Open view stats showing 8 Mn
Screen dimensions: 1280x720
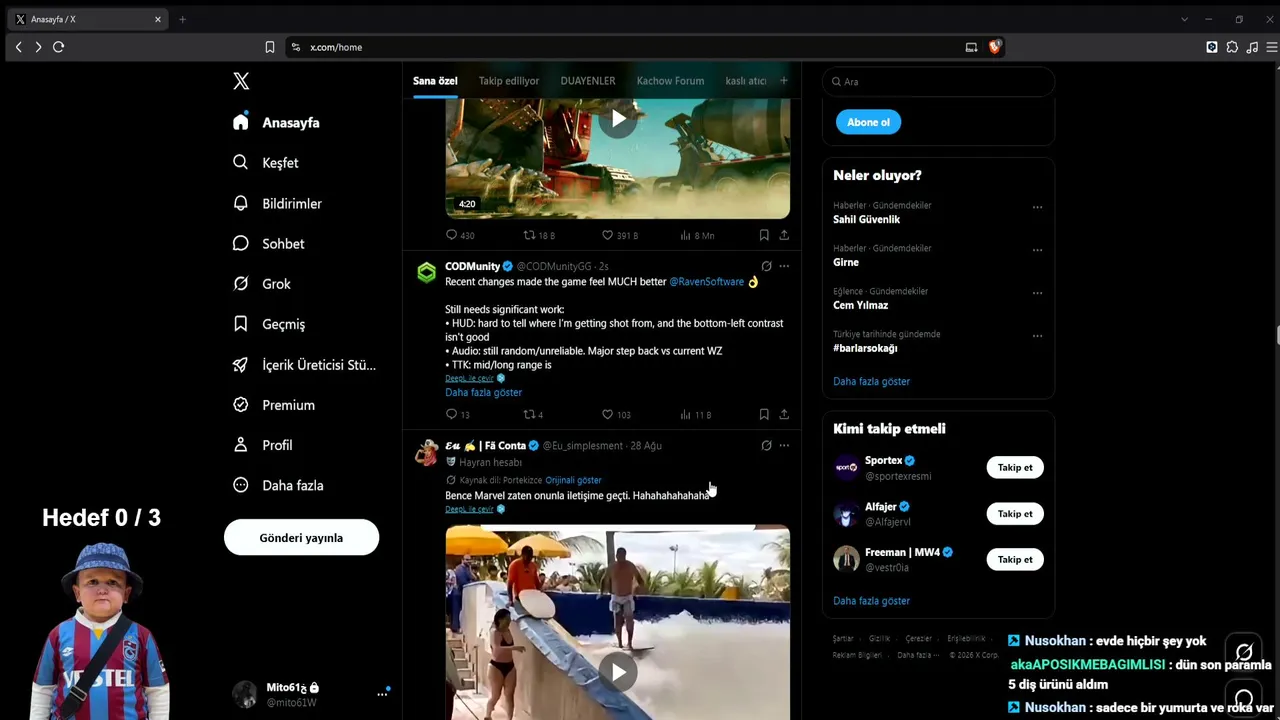pos(697,235)
